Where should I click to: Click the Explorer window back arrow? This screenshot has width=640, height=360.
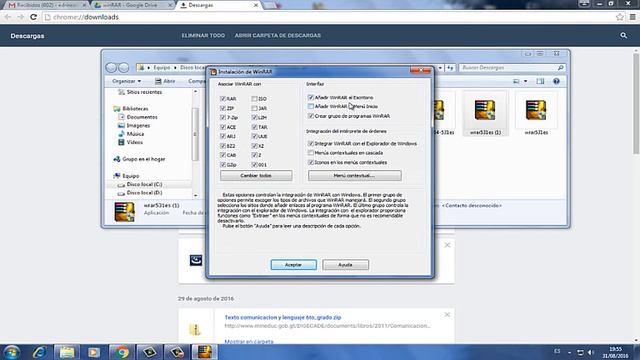coord(111,67)
